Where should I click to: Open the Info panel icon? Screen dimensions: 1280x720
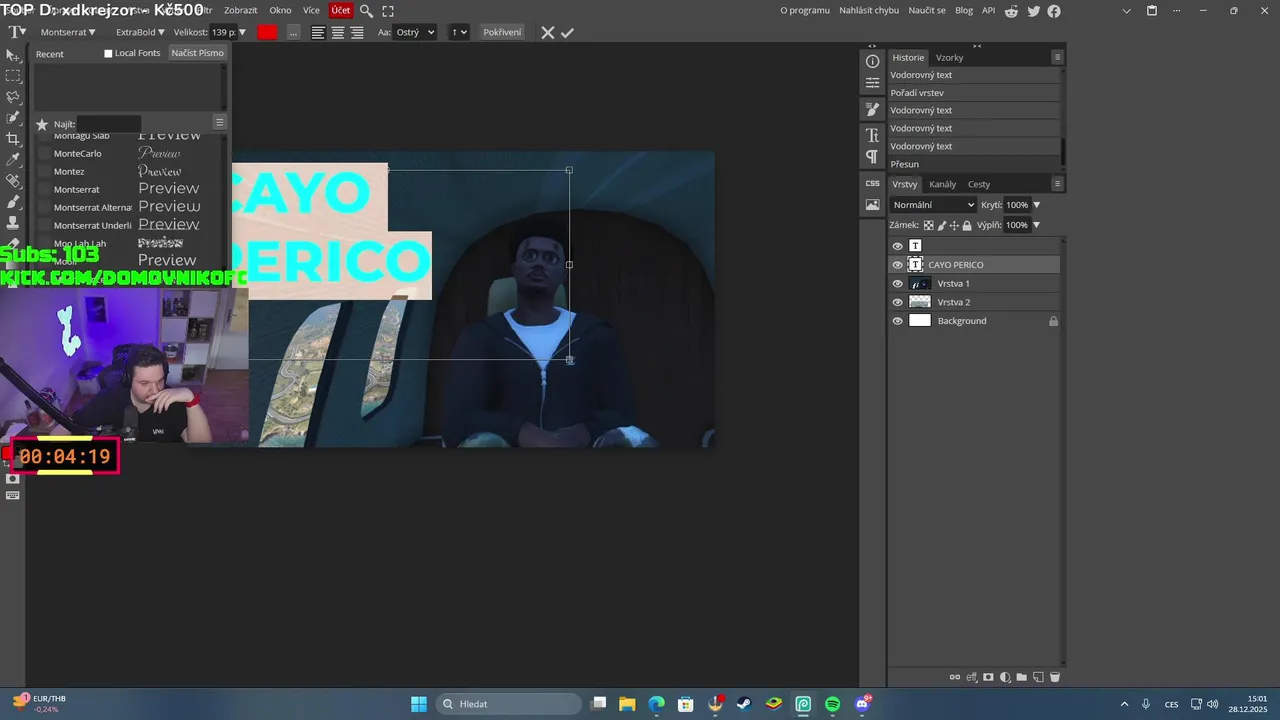click(x=872, y=61)
